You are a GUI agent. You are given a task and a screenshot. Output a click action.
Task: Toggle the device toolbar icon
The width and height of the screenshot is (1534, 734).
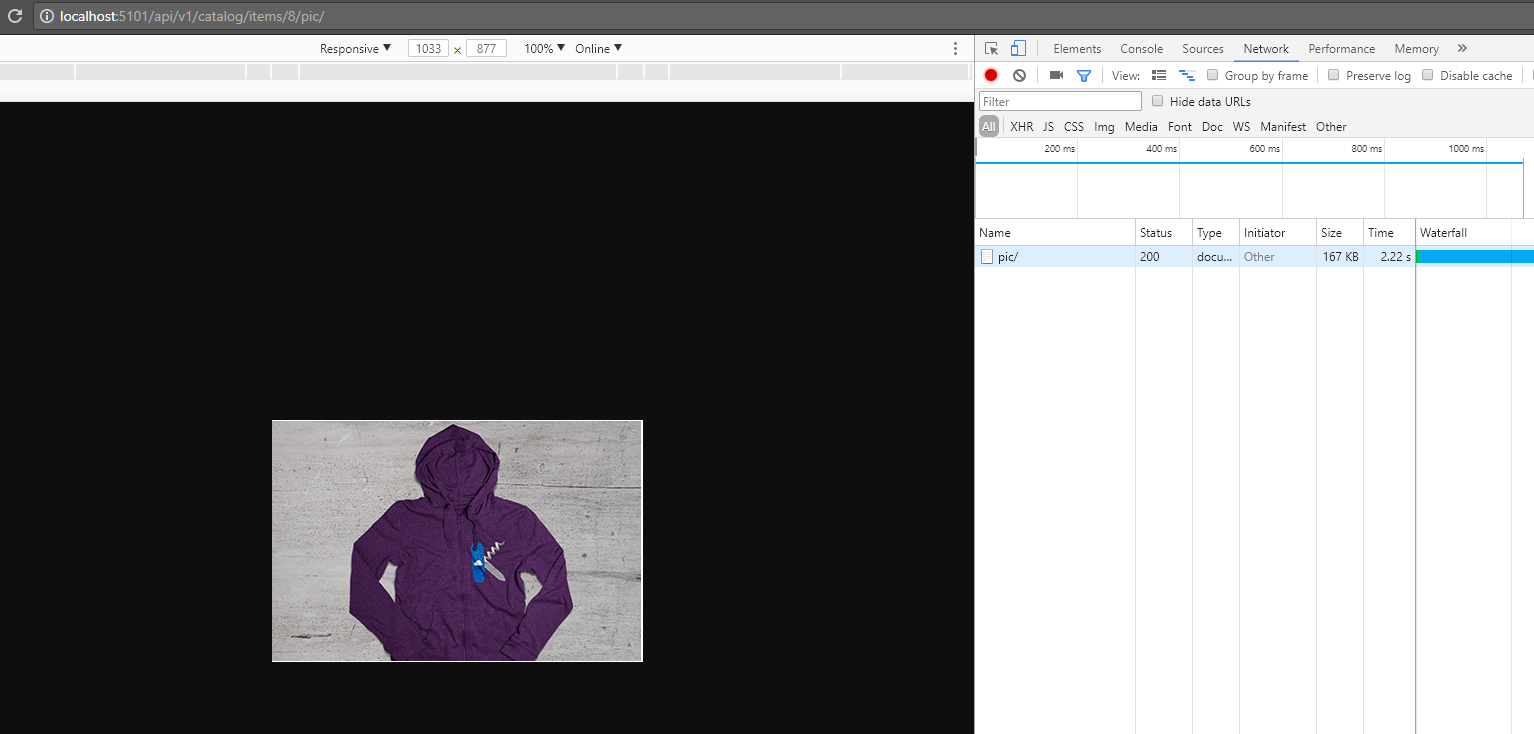pos(1018,48)
